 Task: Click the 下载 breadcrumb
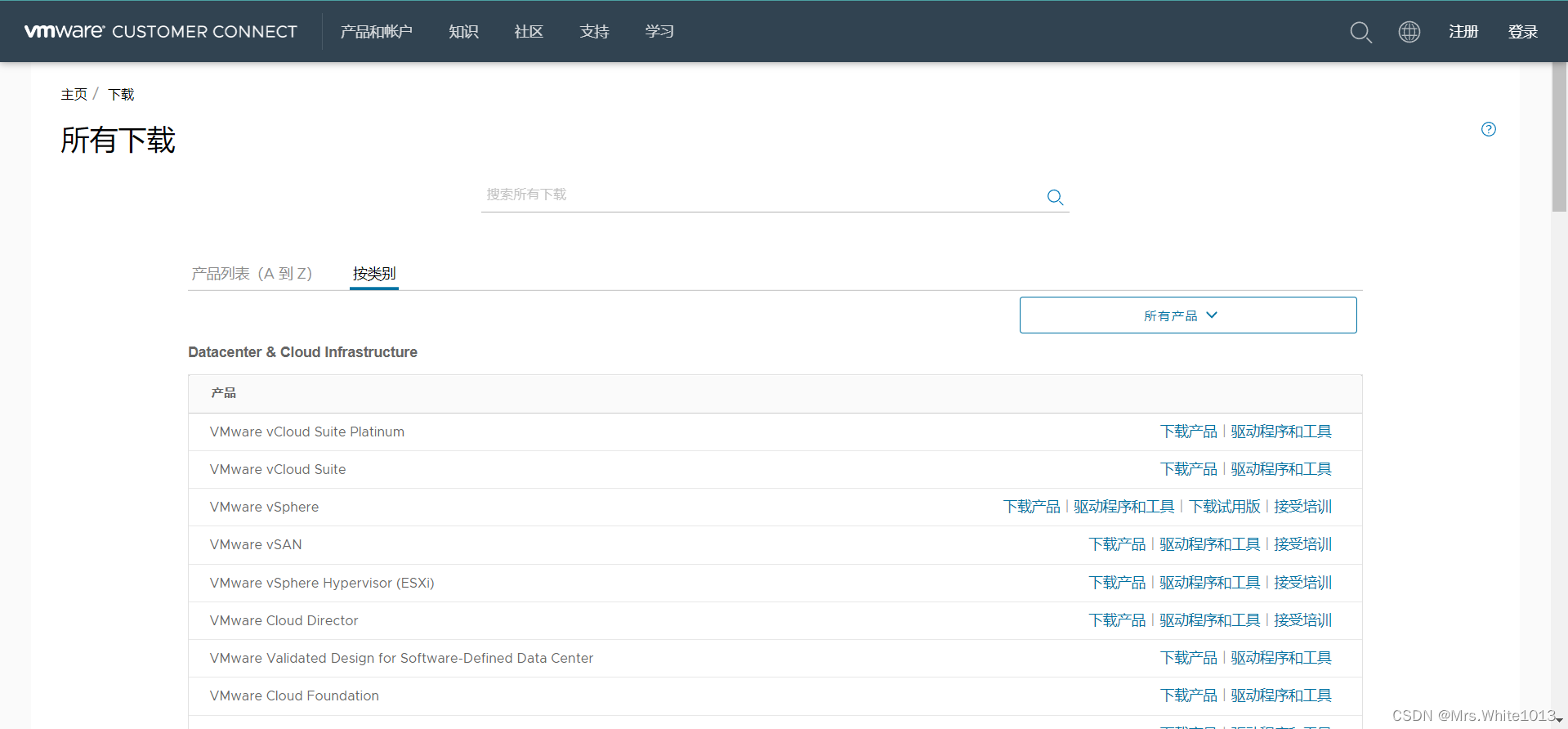(121, 95)
